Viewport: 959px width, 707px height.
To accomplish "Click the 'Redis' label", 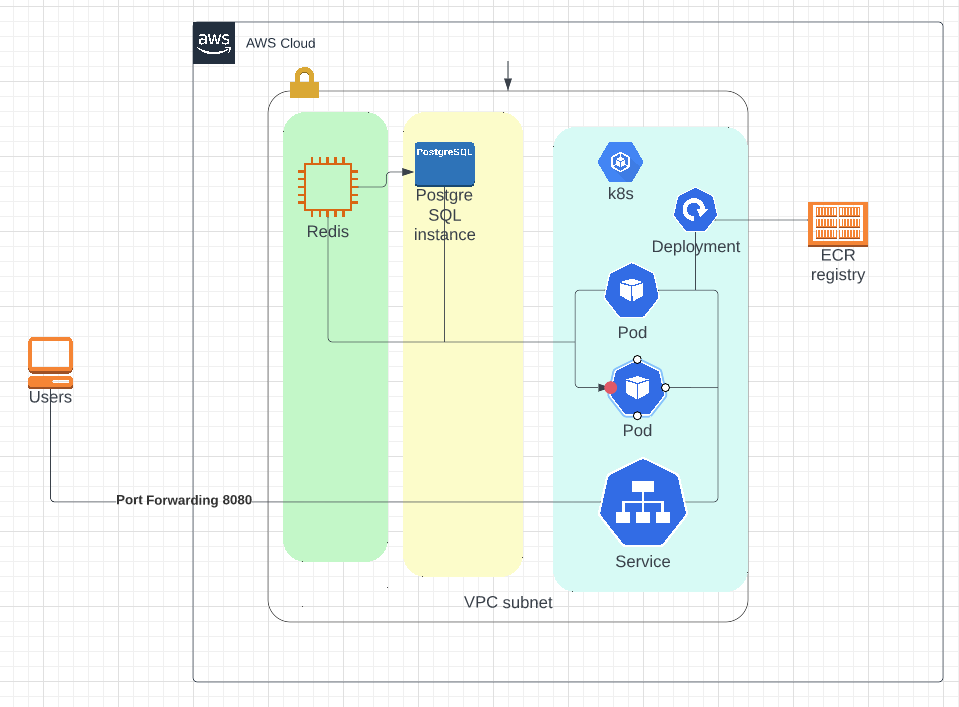I will (328, 232).
